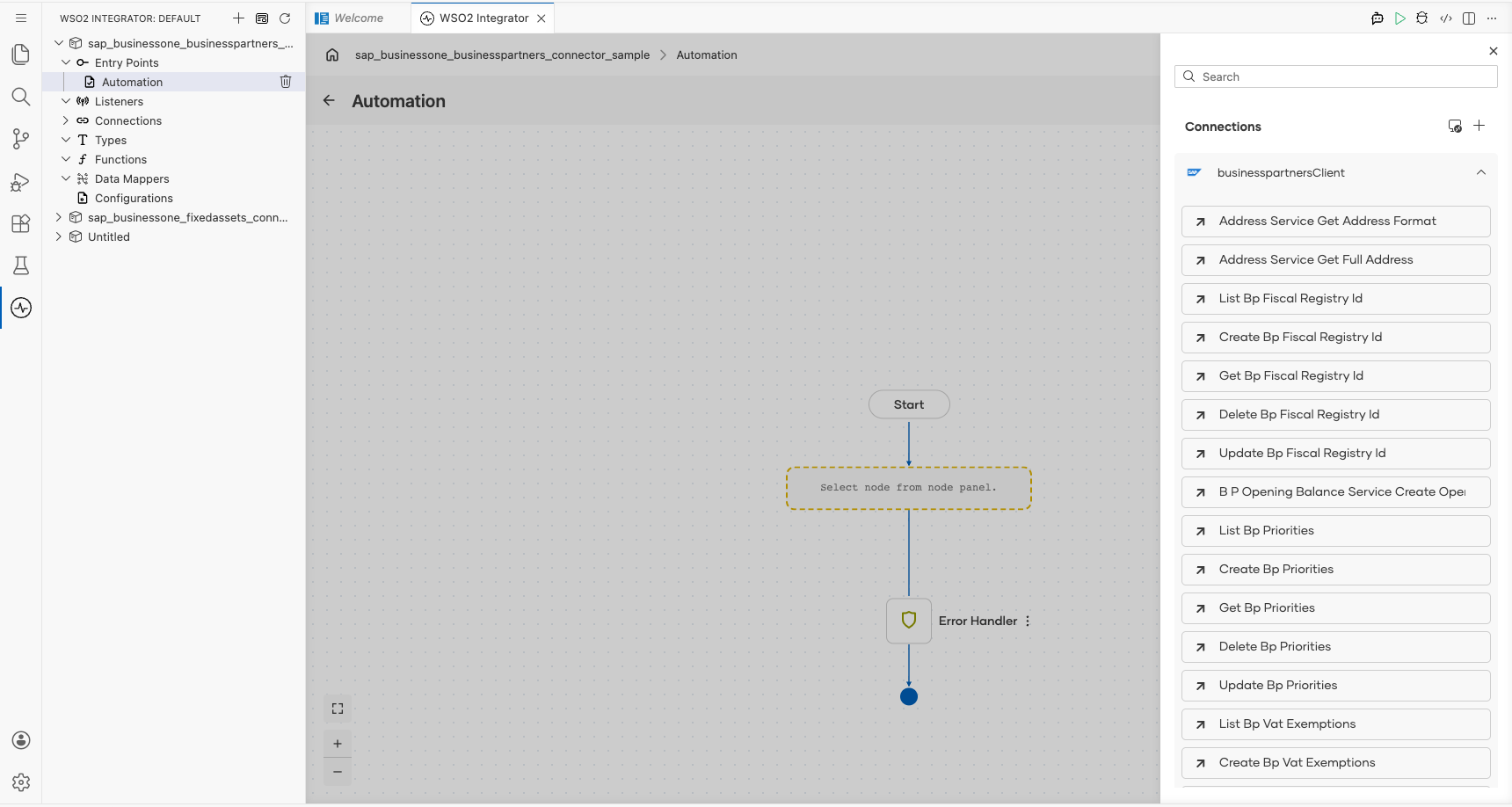Image resolution: width=1512 pixels, height=807 pixels.
Task: Switch to the Welcome tab
Action: click(x=359, y=18)
